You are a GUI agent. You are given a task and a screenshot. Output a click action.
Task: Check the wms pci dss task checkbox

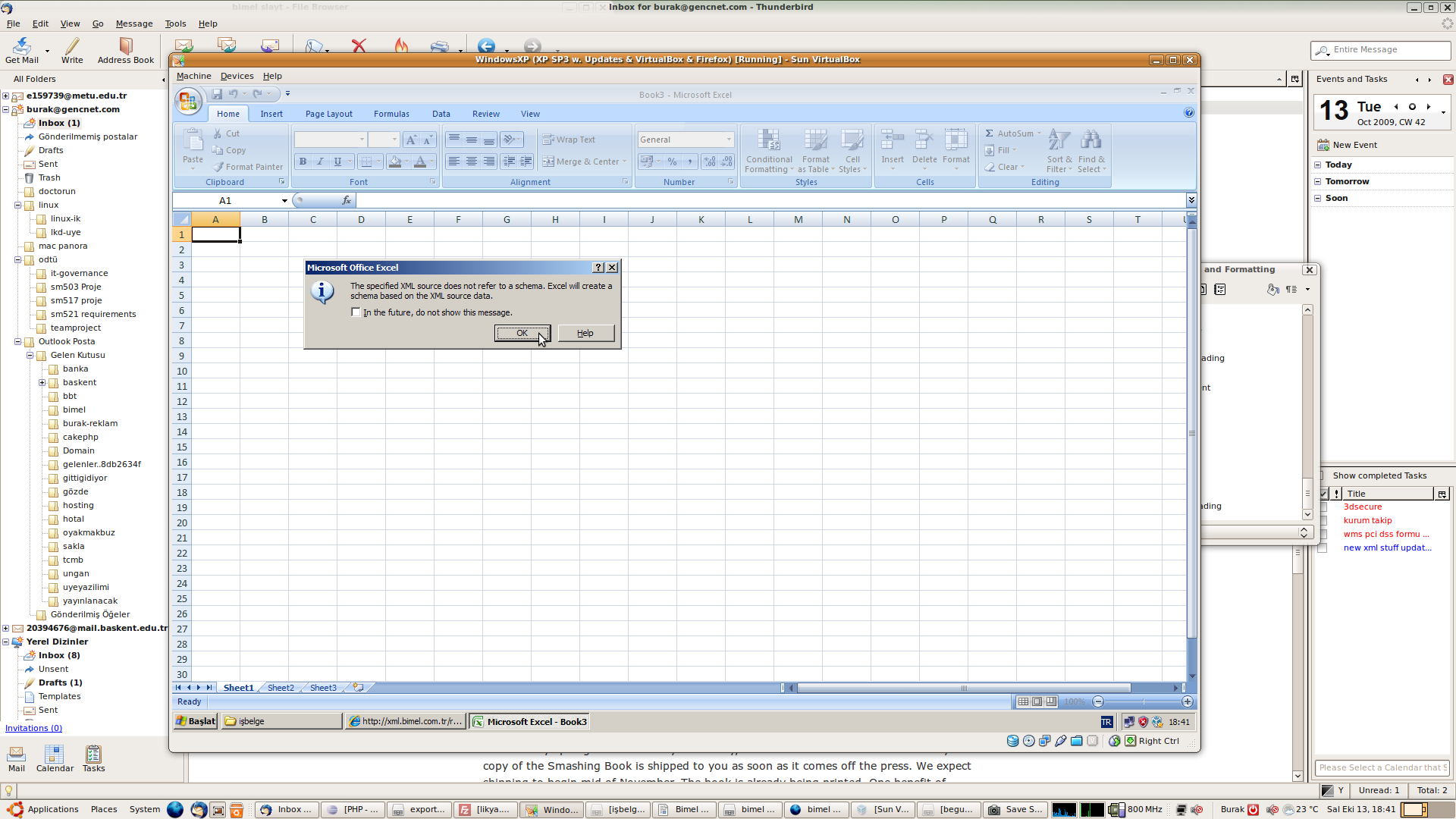pos(1323,534)
